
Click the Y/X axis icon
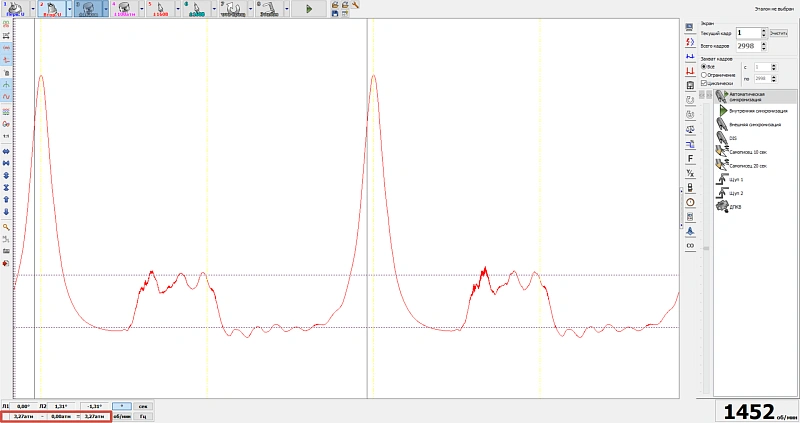[690, 173]
